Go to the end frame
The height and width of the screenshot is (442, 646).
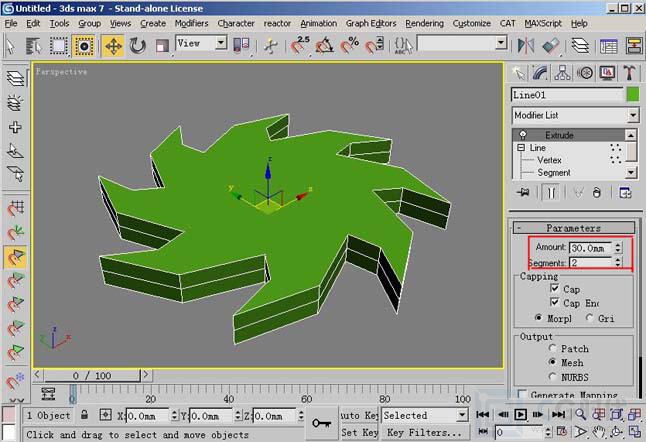[558, 414]
